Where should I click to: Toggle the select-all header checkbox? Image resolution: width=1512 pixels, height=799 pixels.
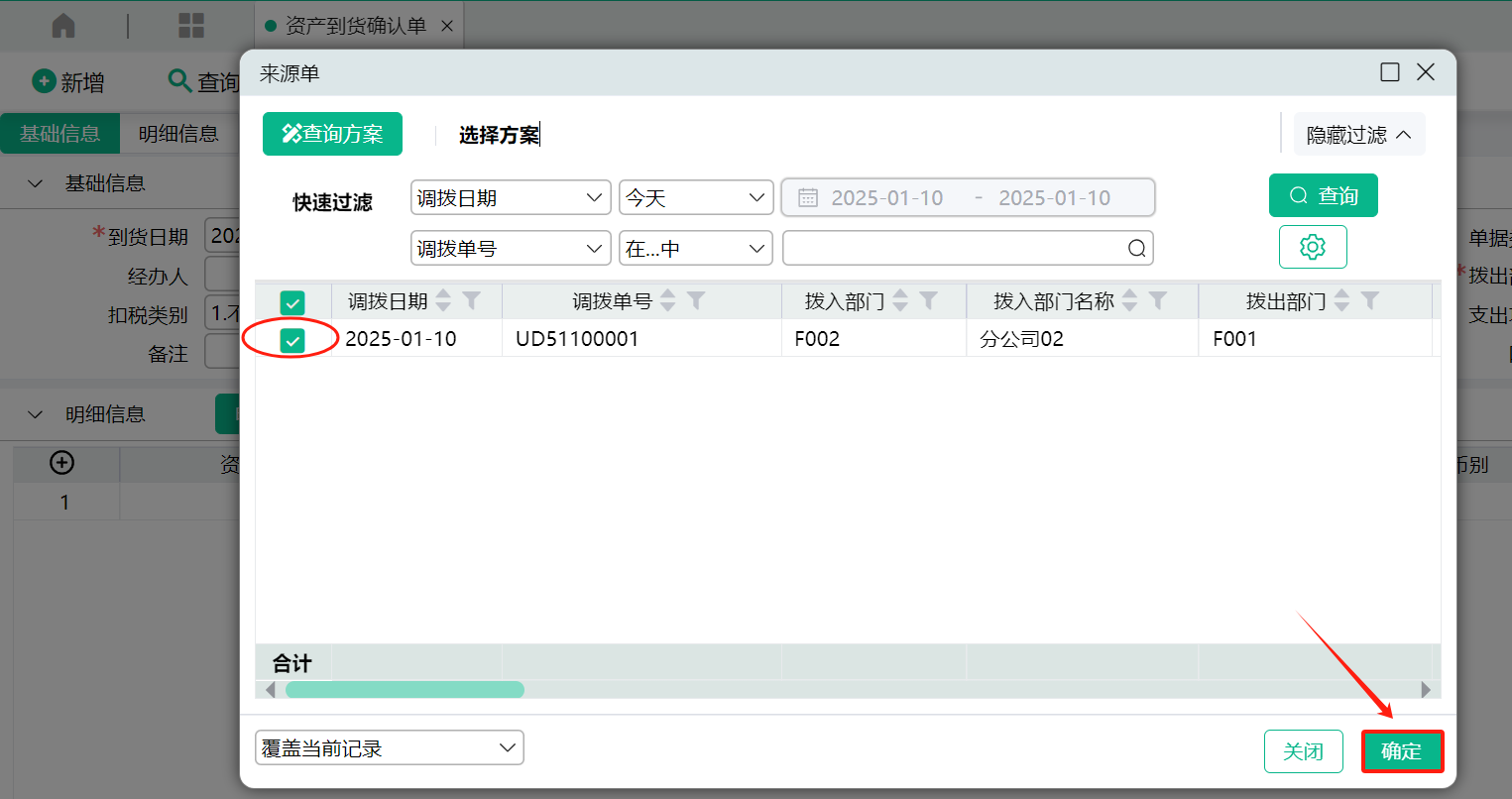click(x=292, y=302)
